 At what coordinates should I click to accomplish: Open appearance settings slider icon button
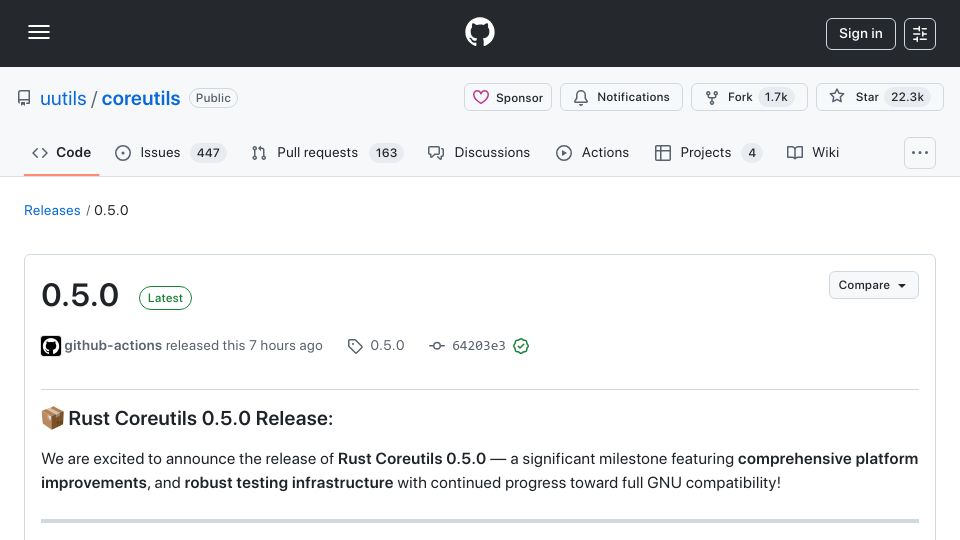click(x=920, y=34)
